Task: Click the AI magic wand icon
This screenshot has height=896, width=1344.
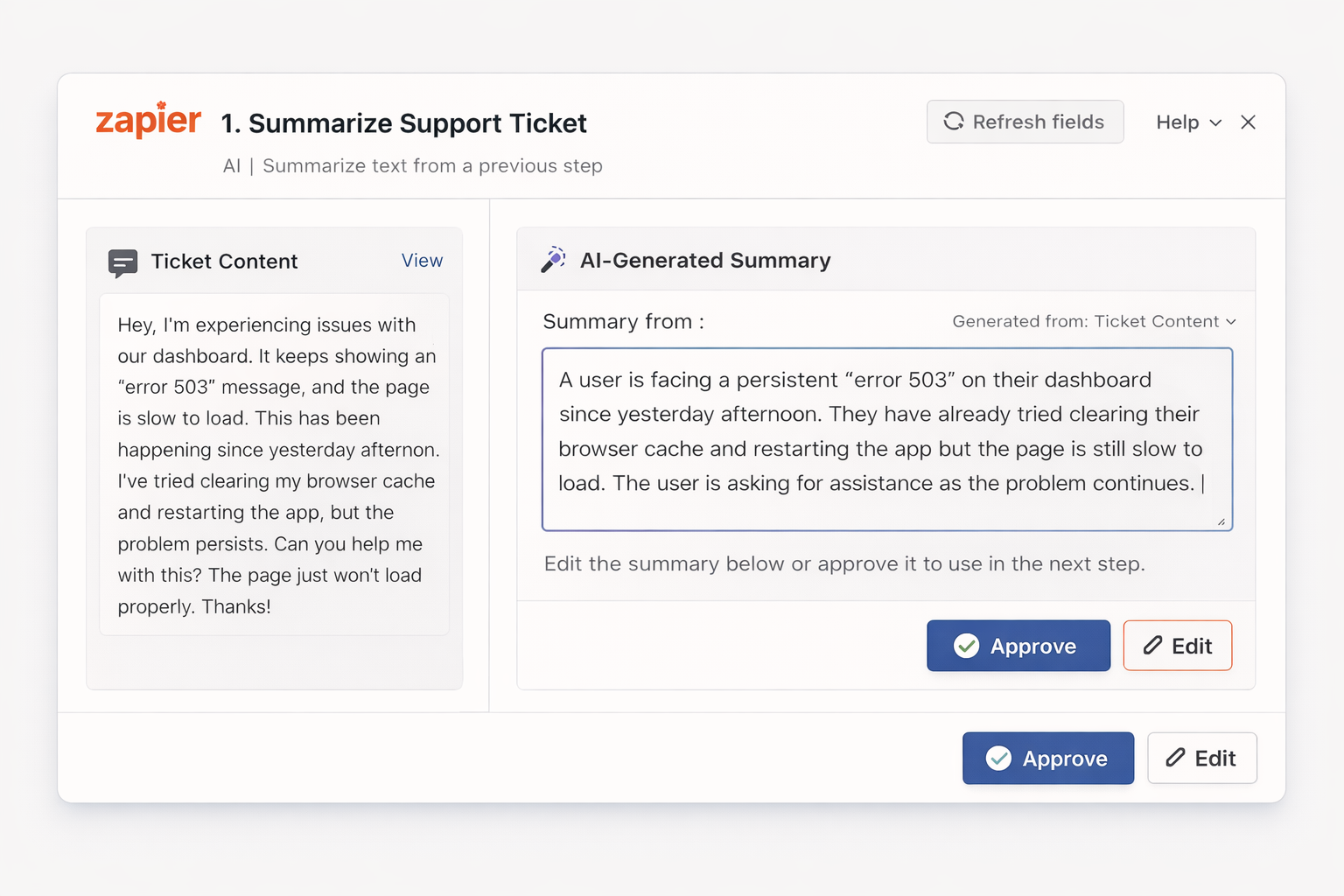Action: (553, 260)
